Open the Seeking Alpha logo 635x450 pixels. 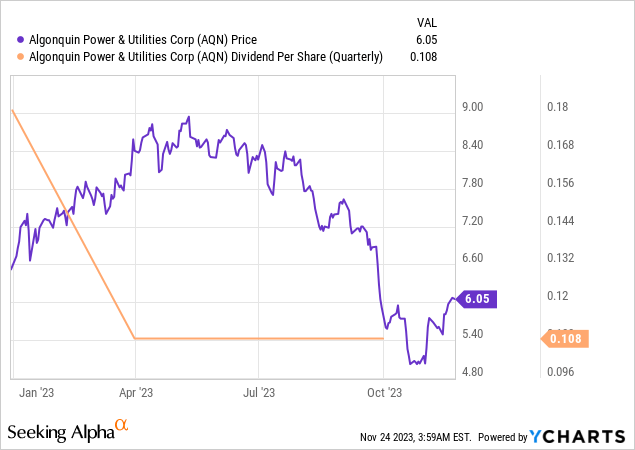[x=60, y=432]
